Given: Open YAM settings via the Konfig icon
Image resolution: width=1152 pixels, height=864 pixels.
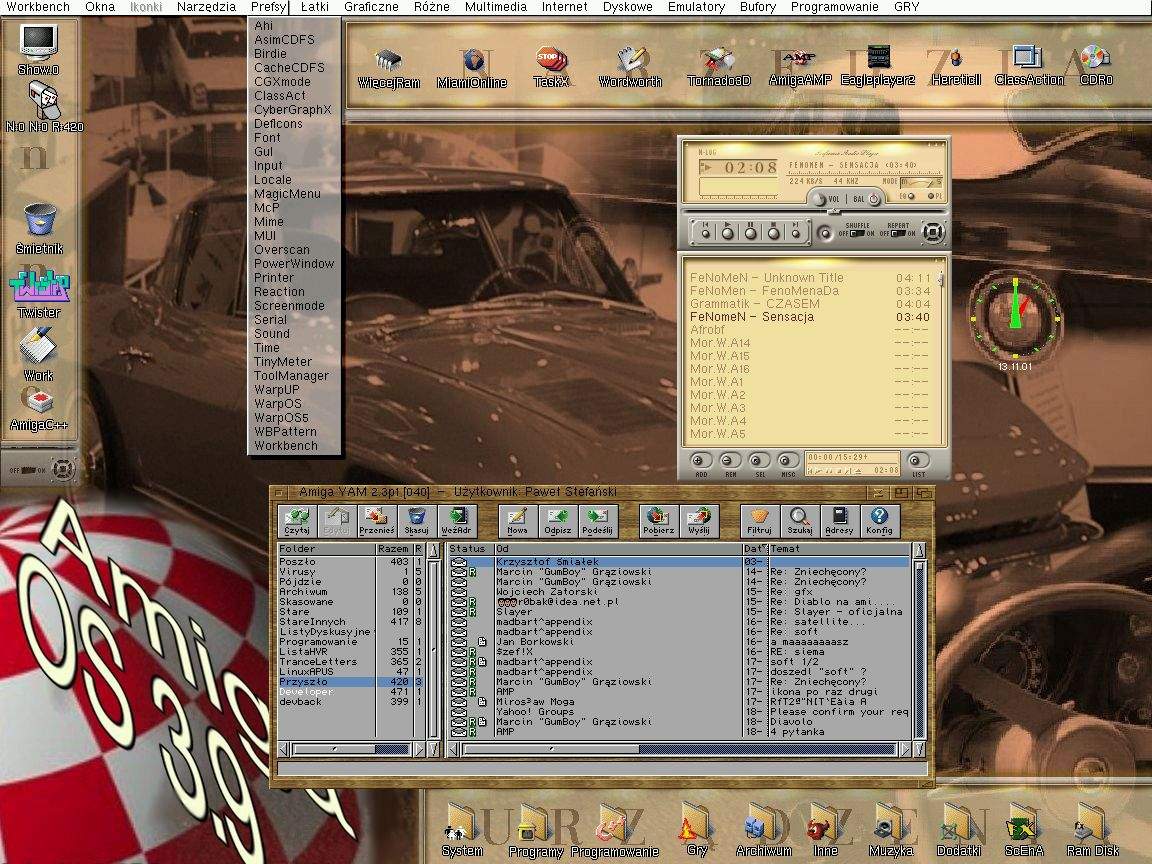Looking at the screenshot, I should coord(879,521).
